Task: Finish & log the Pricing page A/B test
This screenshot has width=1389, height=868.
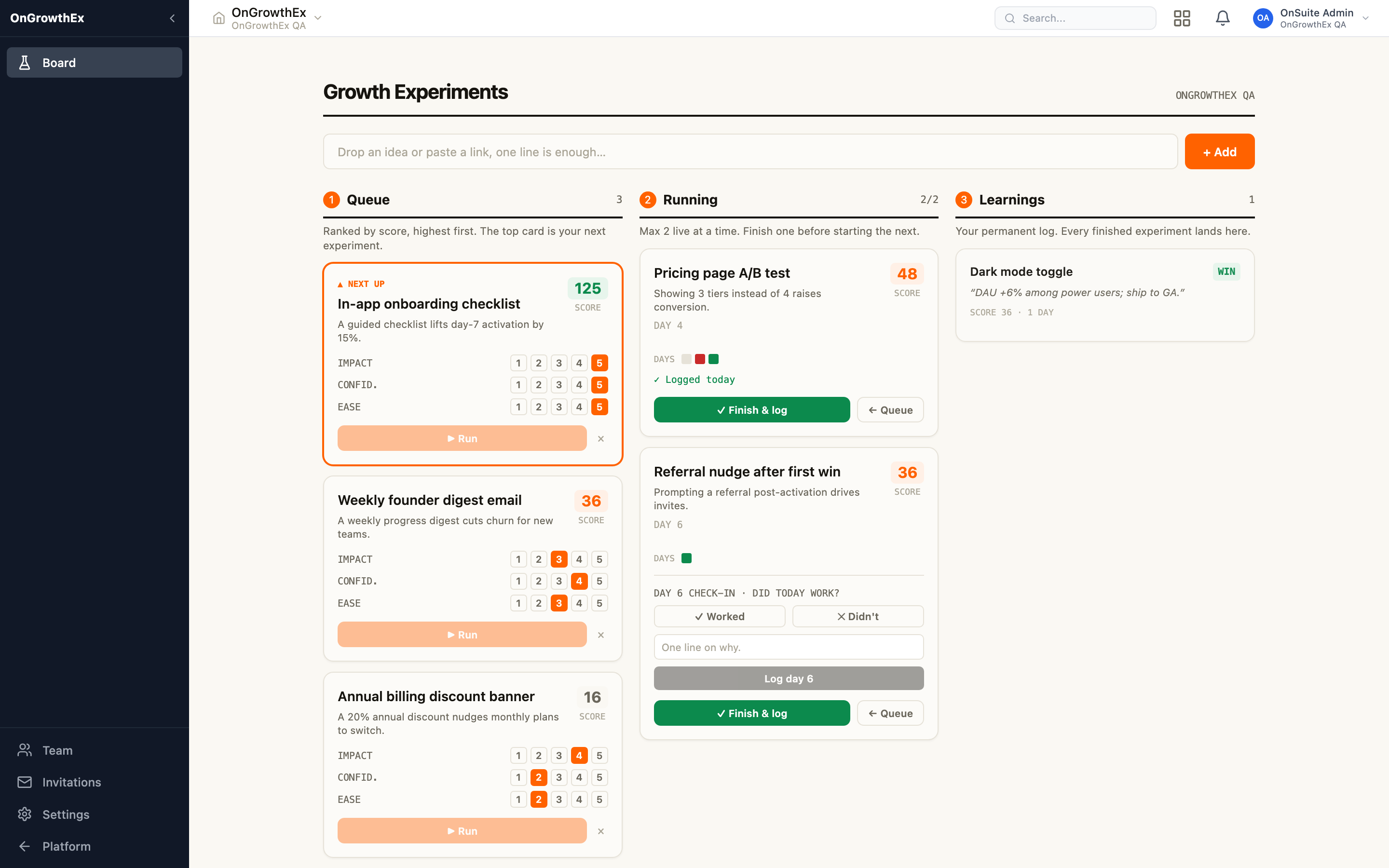Action: click(x=751, y=410)
